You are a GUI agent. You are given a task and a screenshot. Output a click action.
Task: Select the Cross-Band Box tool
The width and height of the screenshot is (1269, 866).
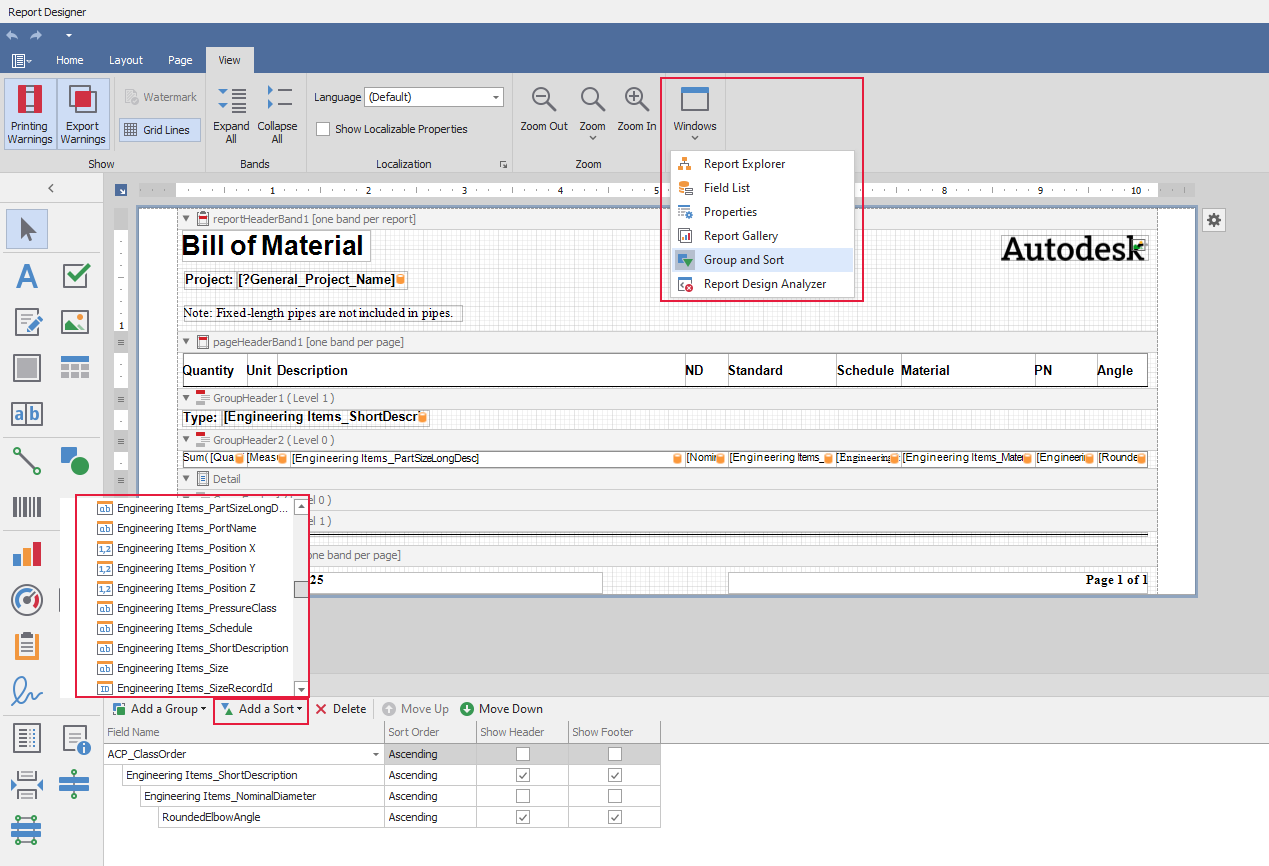click(x=27, y=830)
